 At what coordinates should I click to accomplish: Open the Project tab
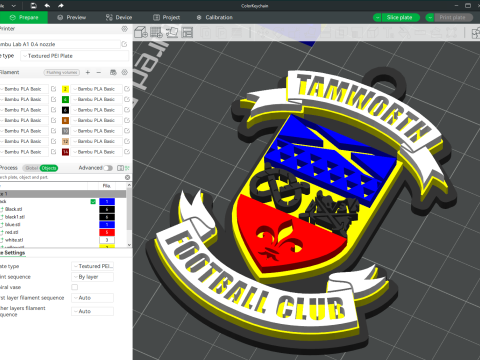(167, 17)
